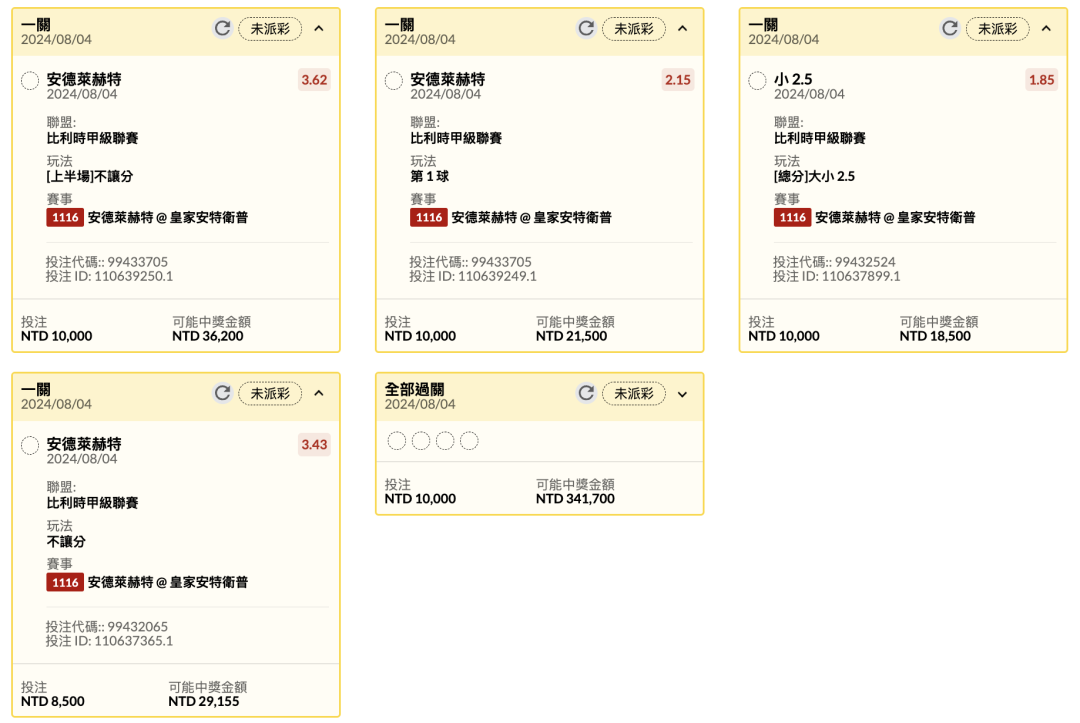
Task: Select status circle of 小 2.5 bet
Action: coord(757,81)
